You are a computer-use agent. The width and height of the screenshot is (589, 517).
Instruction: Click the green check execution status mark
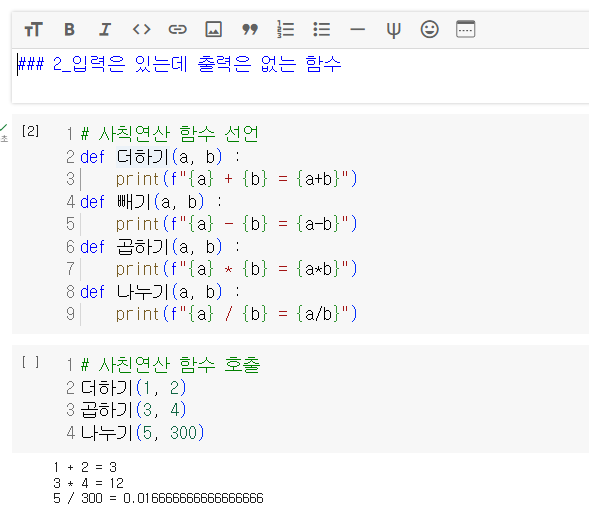point(4,128)
